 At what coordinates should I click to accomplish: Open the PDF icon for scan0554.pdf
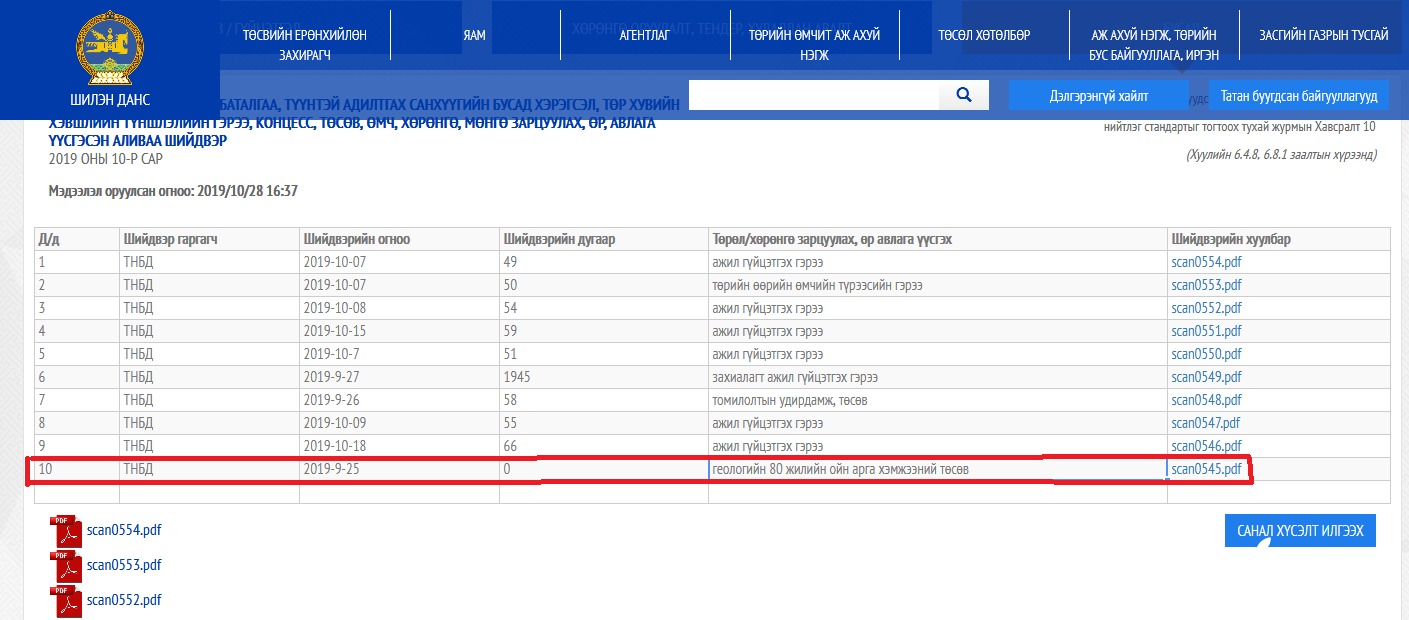[66, 531]
